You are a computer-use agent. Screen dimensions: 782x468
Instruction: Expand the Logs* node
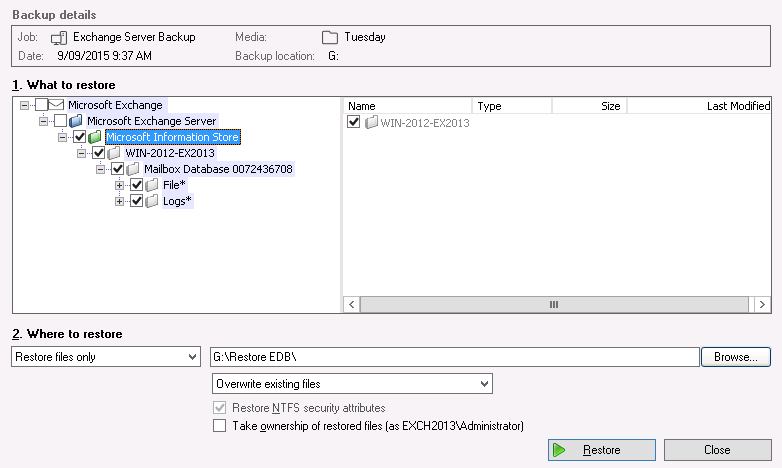click(x=119, y=201)
